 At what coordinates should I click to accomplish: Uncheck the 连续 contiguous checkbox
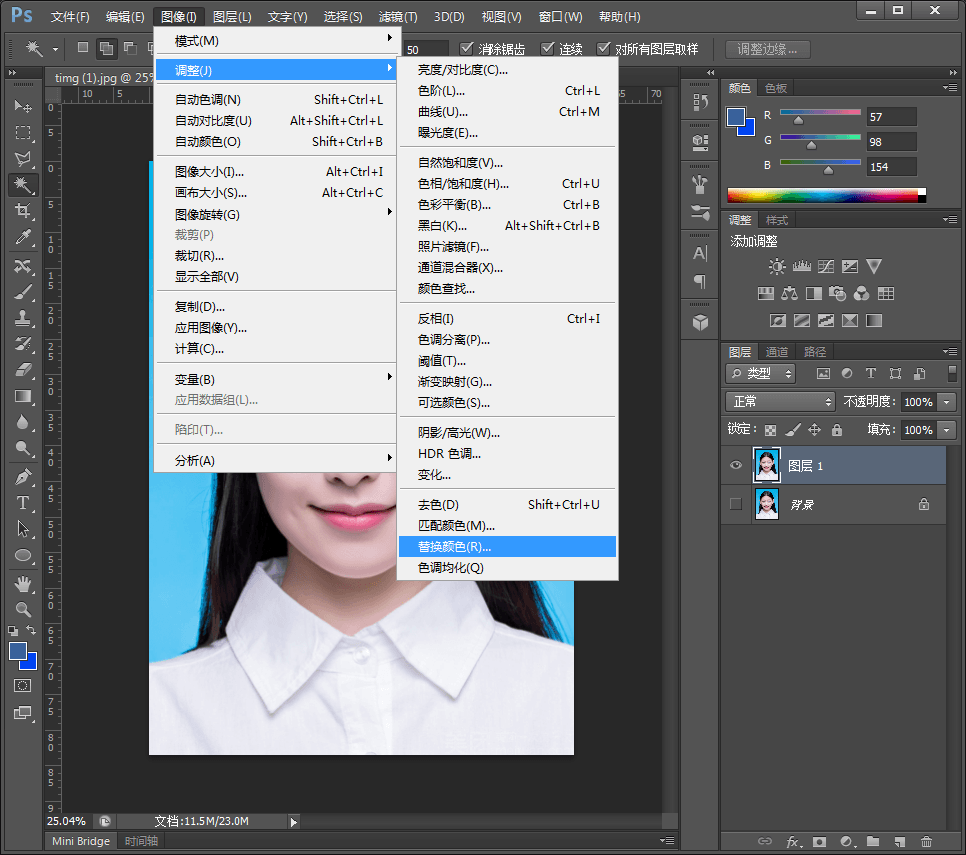pyautogui.click(x=547, y=48)
